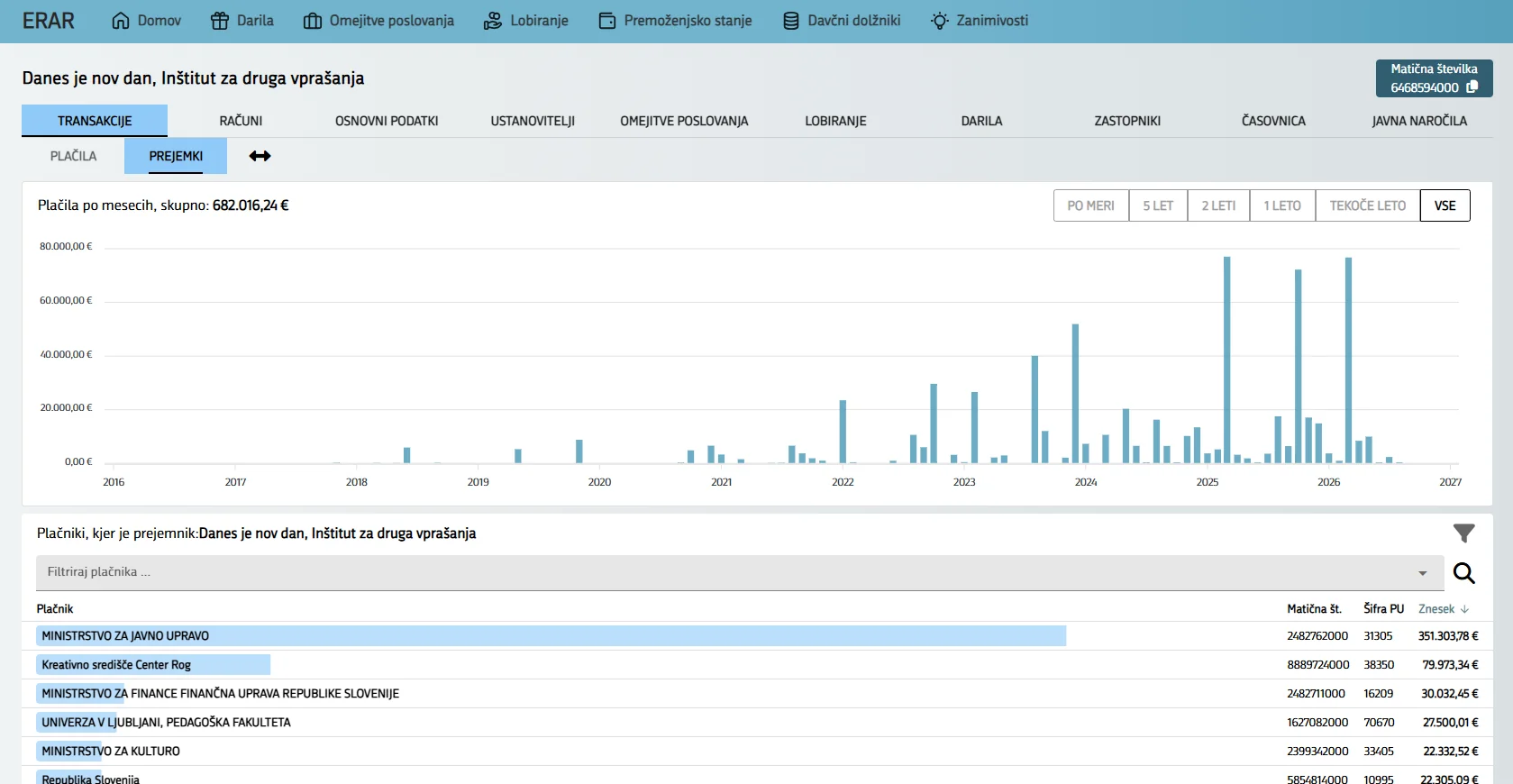Open the ZASTOPNIKI tab

point(1127,121)
